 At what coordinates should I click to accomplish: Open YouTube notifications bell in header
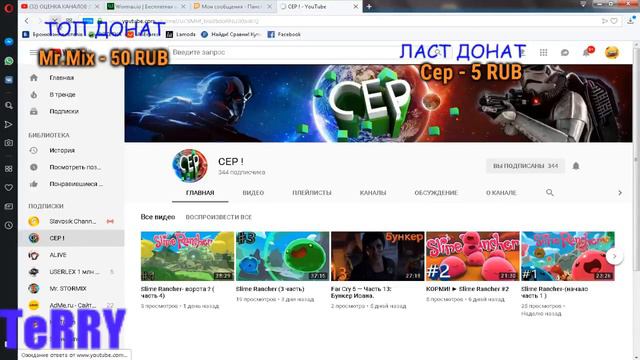pos(587,52)
